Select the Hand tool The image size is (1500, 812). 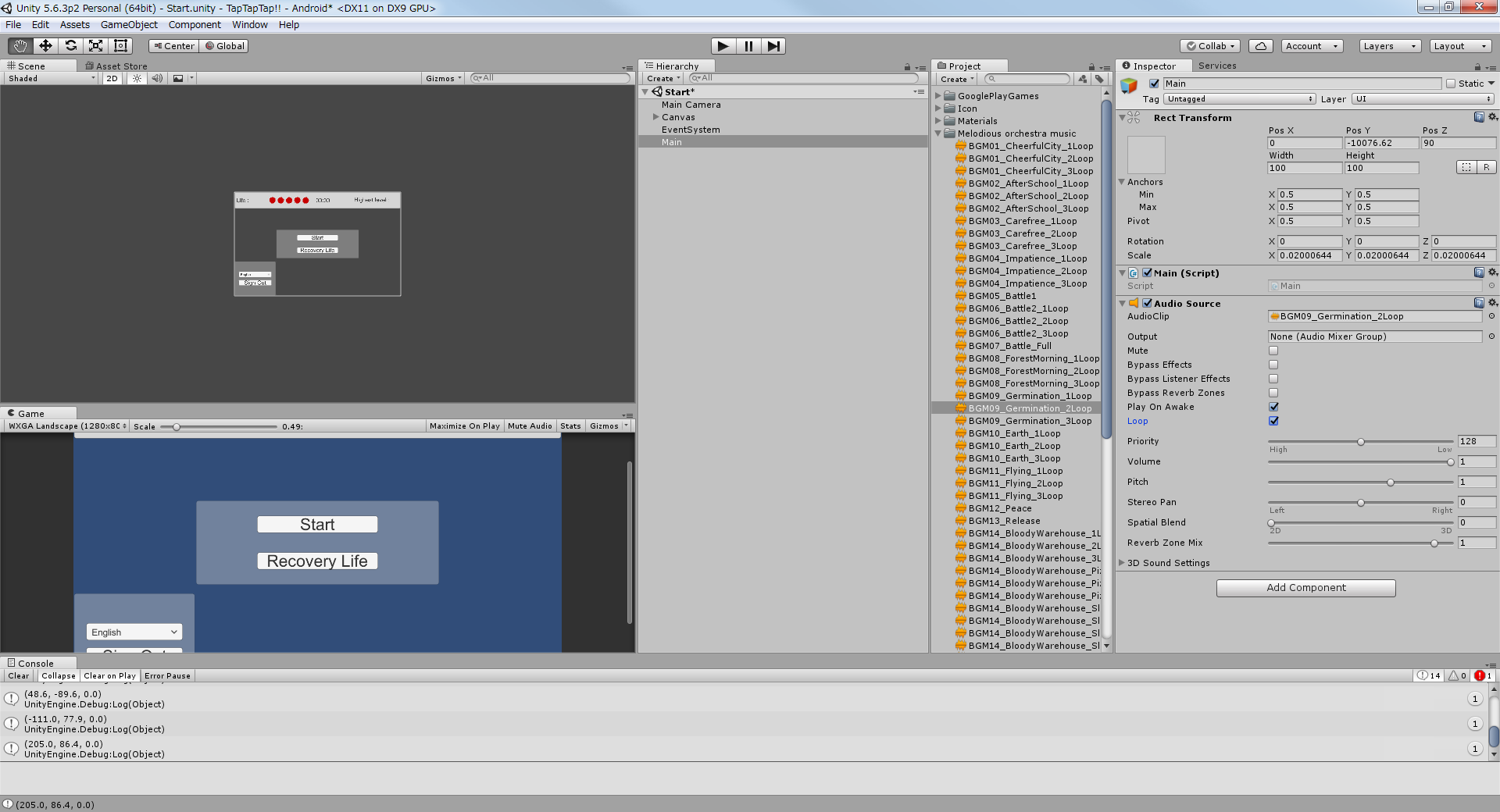pos(20,46)
